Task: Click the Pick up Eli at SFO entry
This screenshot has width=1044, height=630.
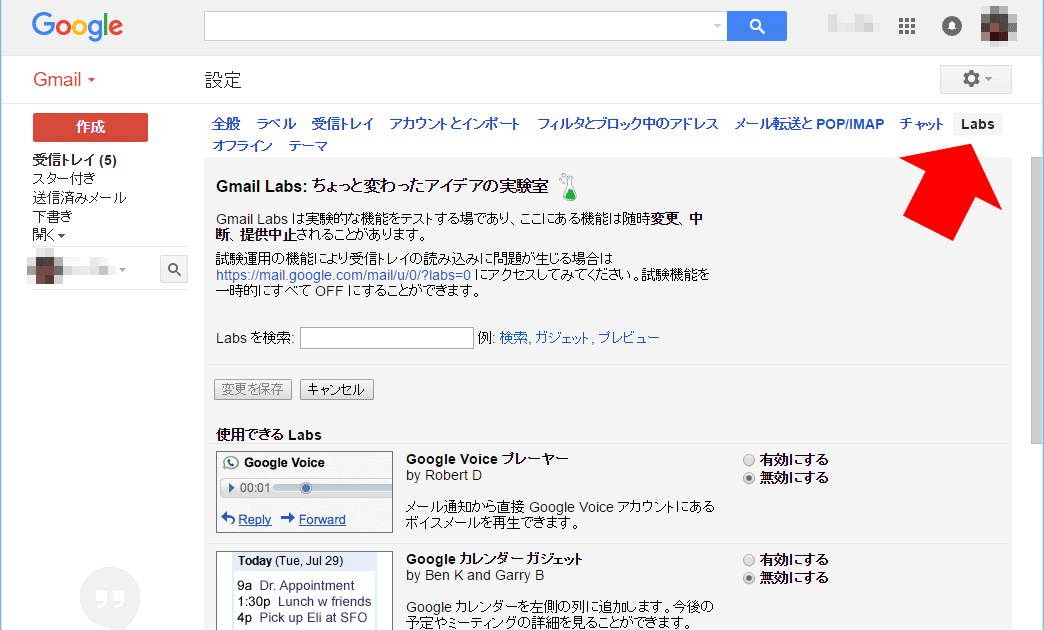Action: click(313, 617)
